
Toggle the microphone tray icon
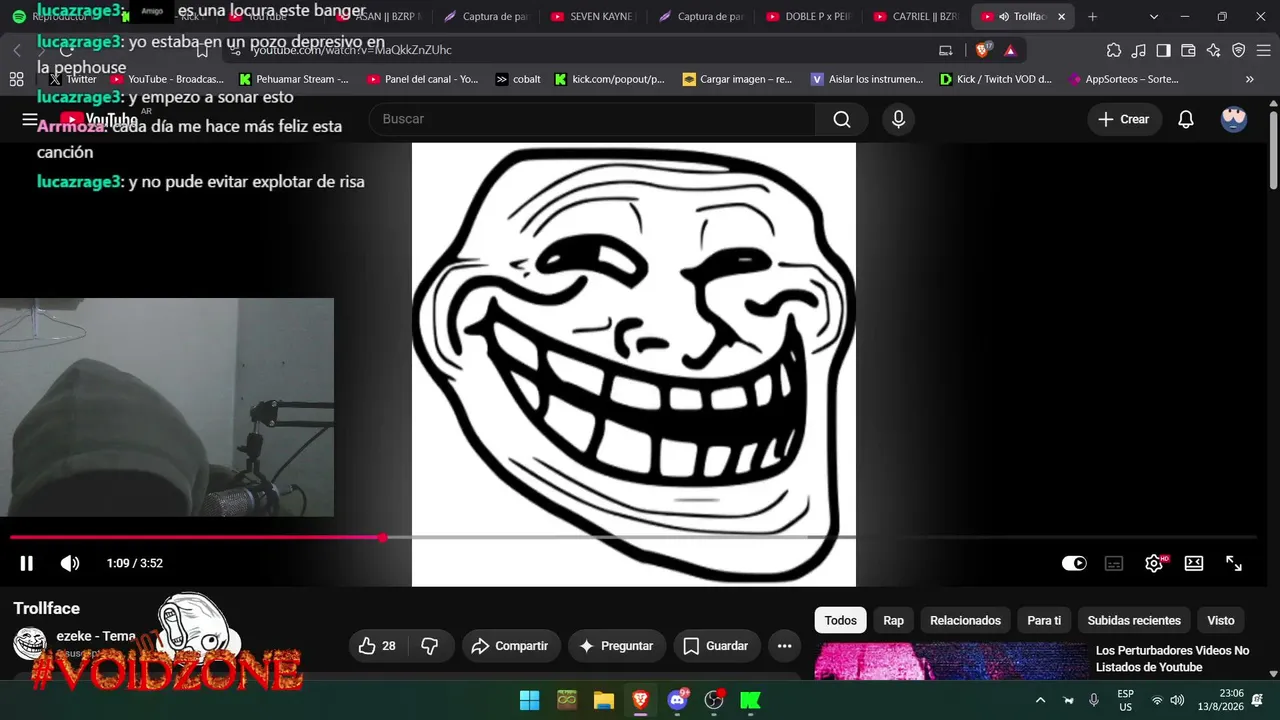(x=1094, y=700)
